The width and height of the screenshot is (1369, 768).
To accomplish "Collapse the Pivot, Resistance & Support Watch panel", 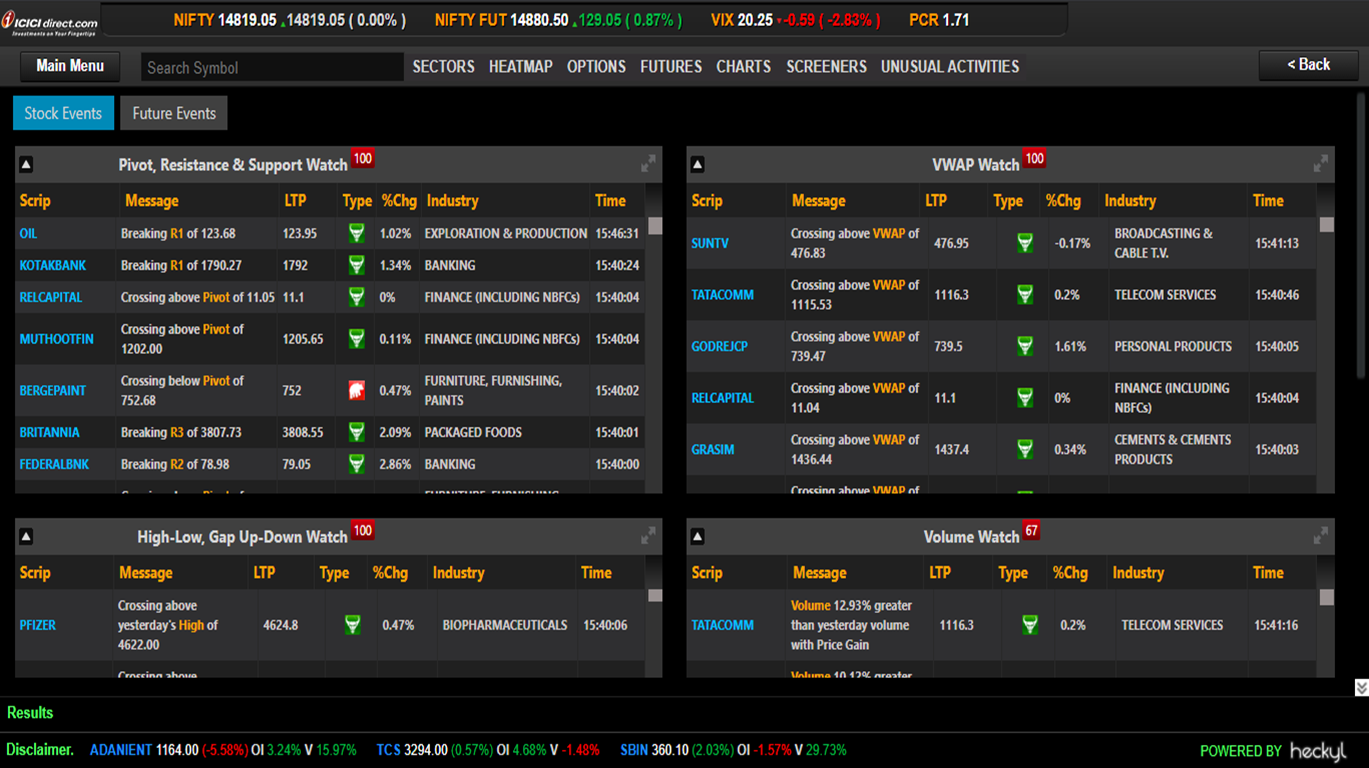I will [26, 165].
